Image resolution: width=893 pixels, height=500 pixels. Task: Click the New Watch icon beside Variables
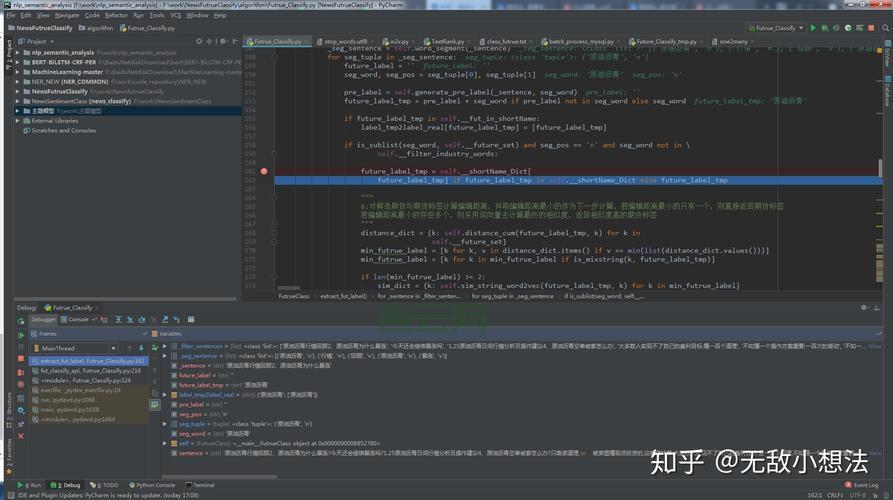click(155, 347)
